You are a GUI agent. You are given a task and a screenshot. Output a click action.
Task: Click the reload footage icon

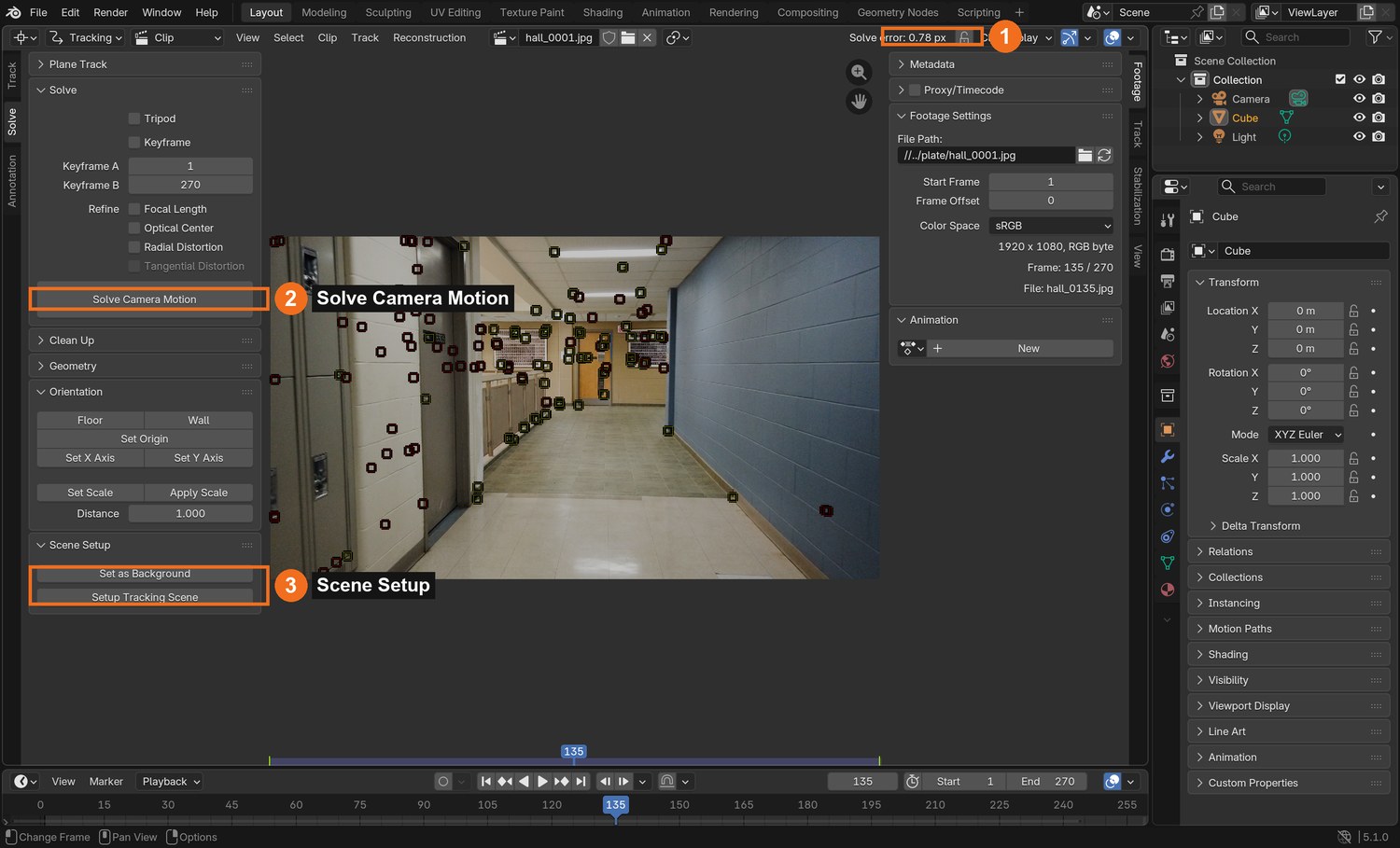click(1104, 155)
